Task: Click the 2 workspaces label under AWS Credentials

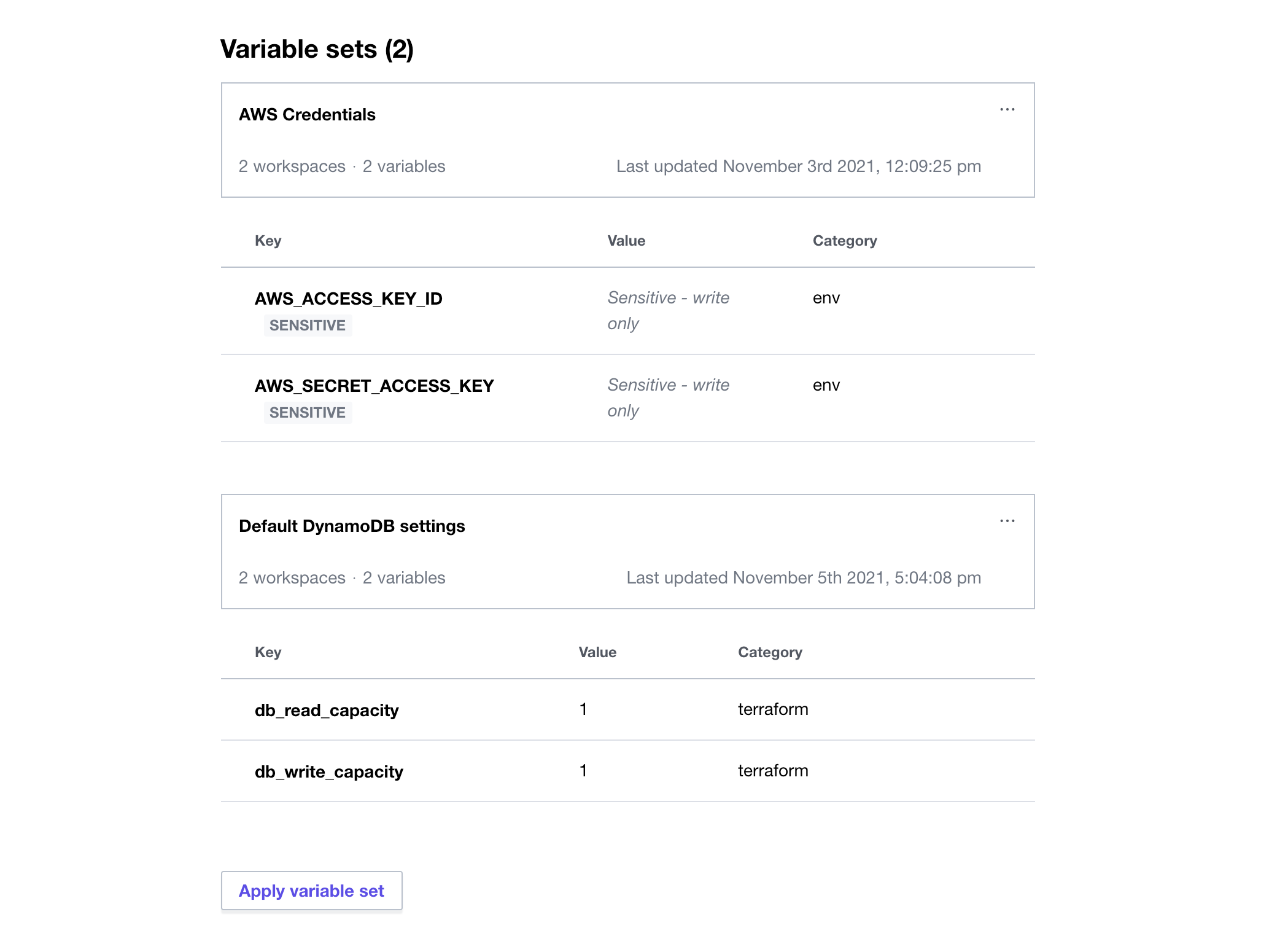Action: coord(292,166)
